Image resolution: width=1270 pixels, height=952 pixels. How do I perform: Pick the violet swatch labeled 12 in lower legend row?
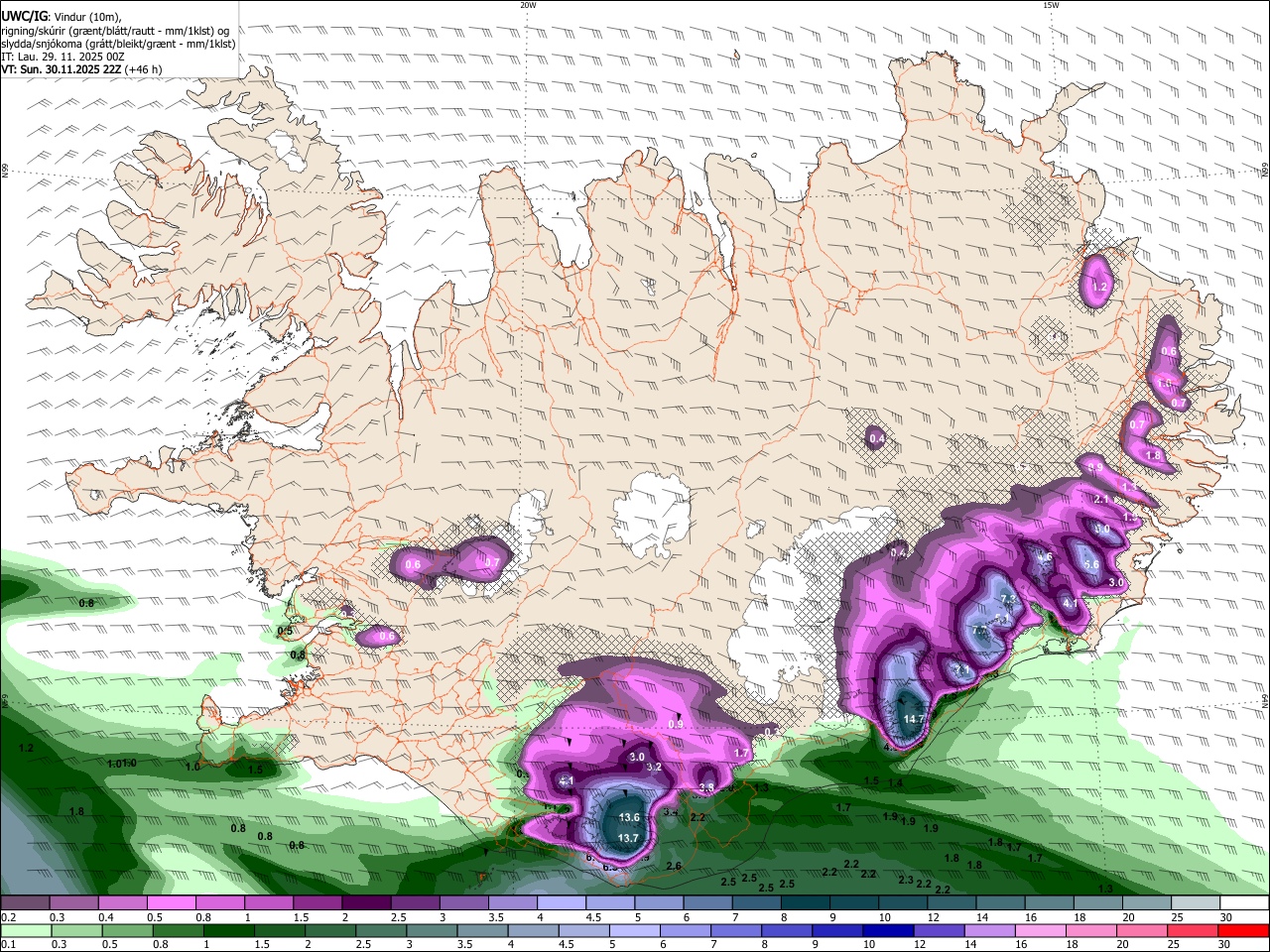click(x=939, y=931)
